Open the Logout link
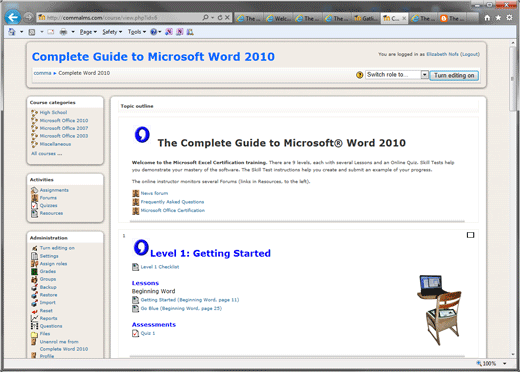Screen dimensions: 520x372 coord(470,54)
